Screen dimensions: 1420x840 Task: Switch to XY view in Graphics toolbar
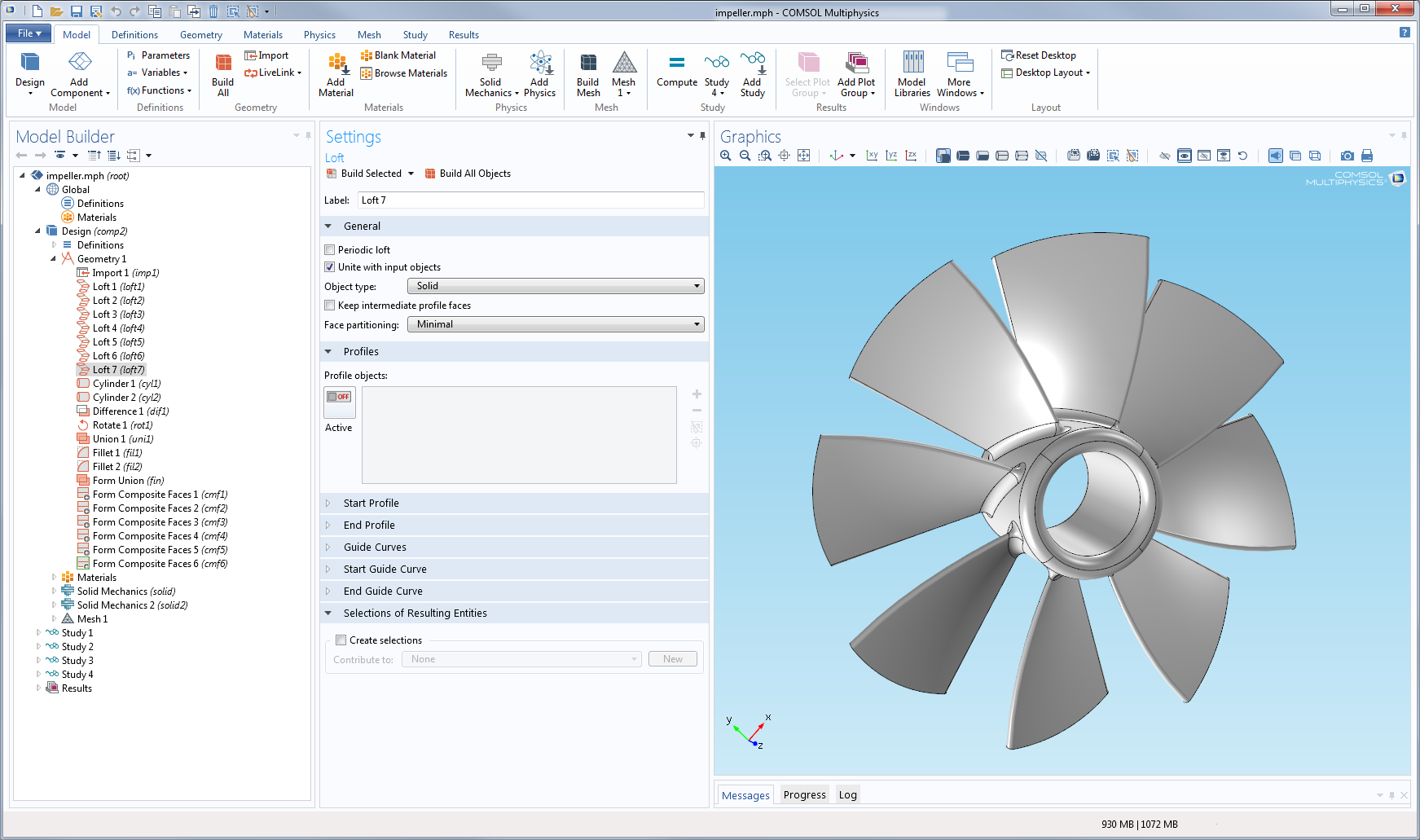[872, 156]
